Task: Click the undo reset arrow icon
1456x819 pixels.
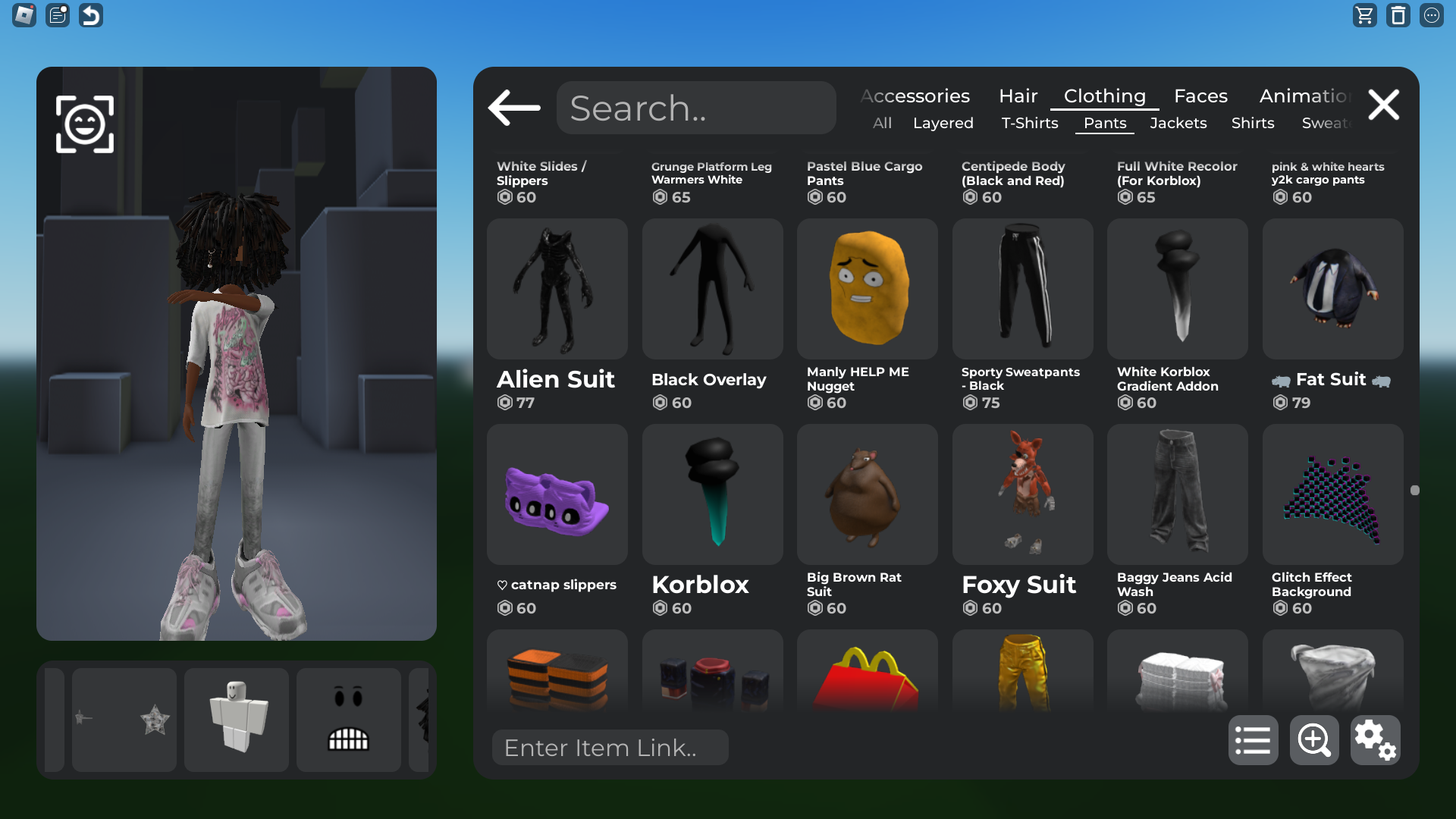Action: click(91, 15)
